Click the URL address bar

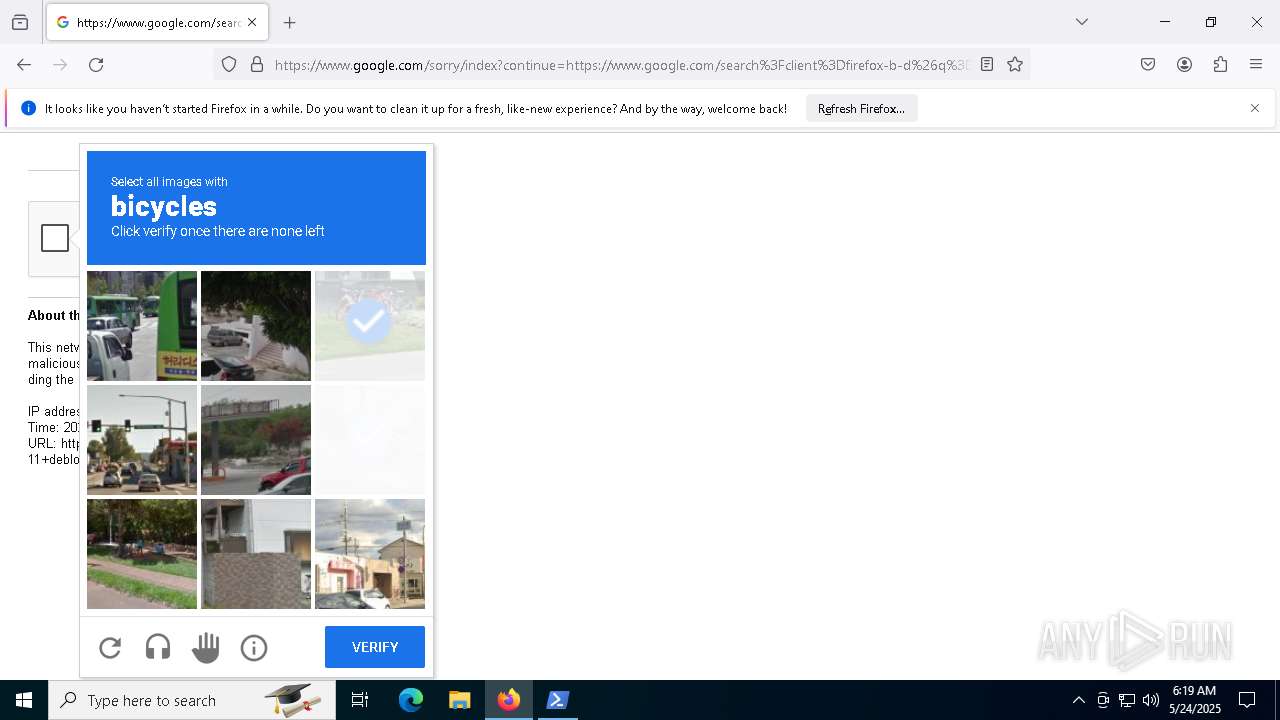(x=621, y=65)
